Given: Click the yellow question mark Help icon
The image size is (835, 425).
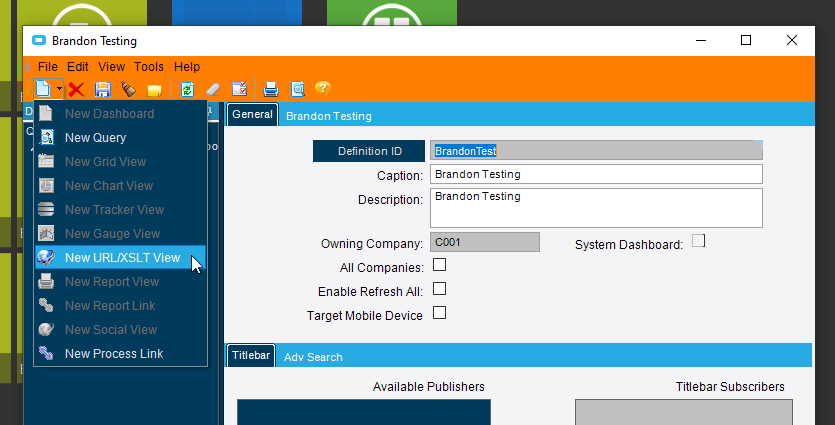Looking at the screenshot, I should (x=323, y=88).
